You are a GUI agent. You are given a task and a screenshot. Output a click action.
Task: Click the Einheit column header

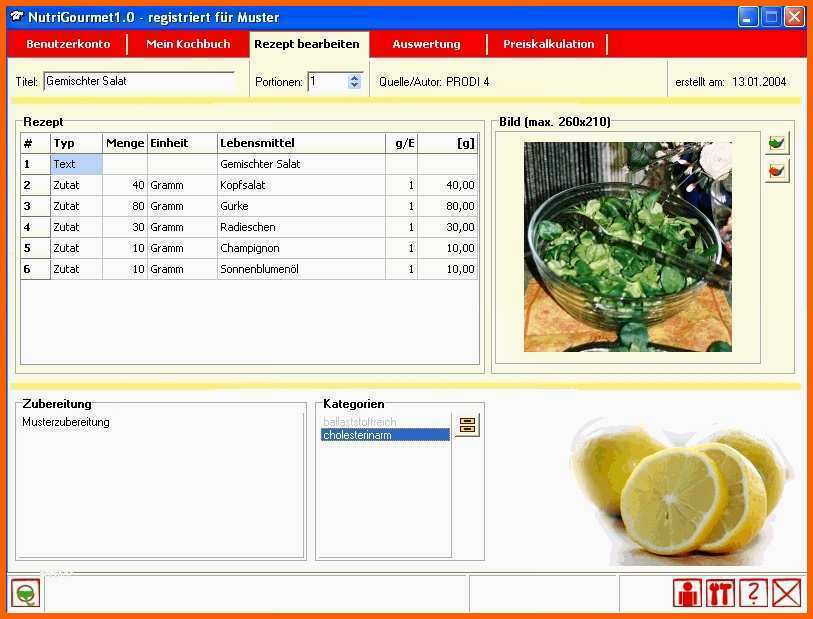(x=183, y=143)
